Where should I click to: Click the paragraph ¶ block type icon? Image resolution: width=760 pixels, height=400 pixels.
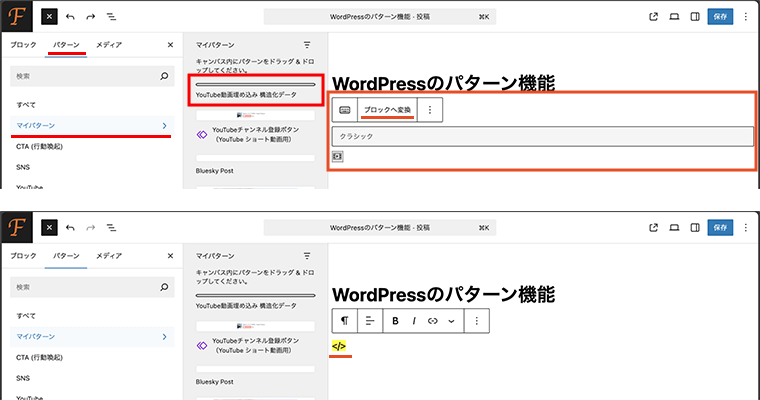click(345, 321)
